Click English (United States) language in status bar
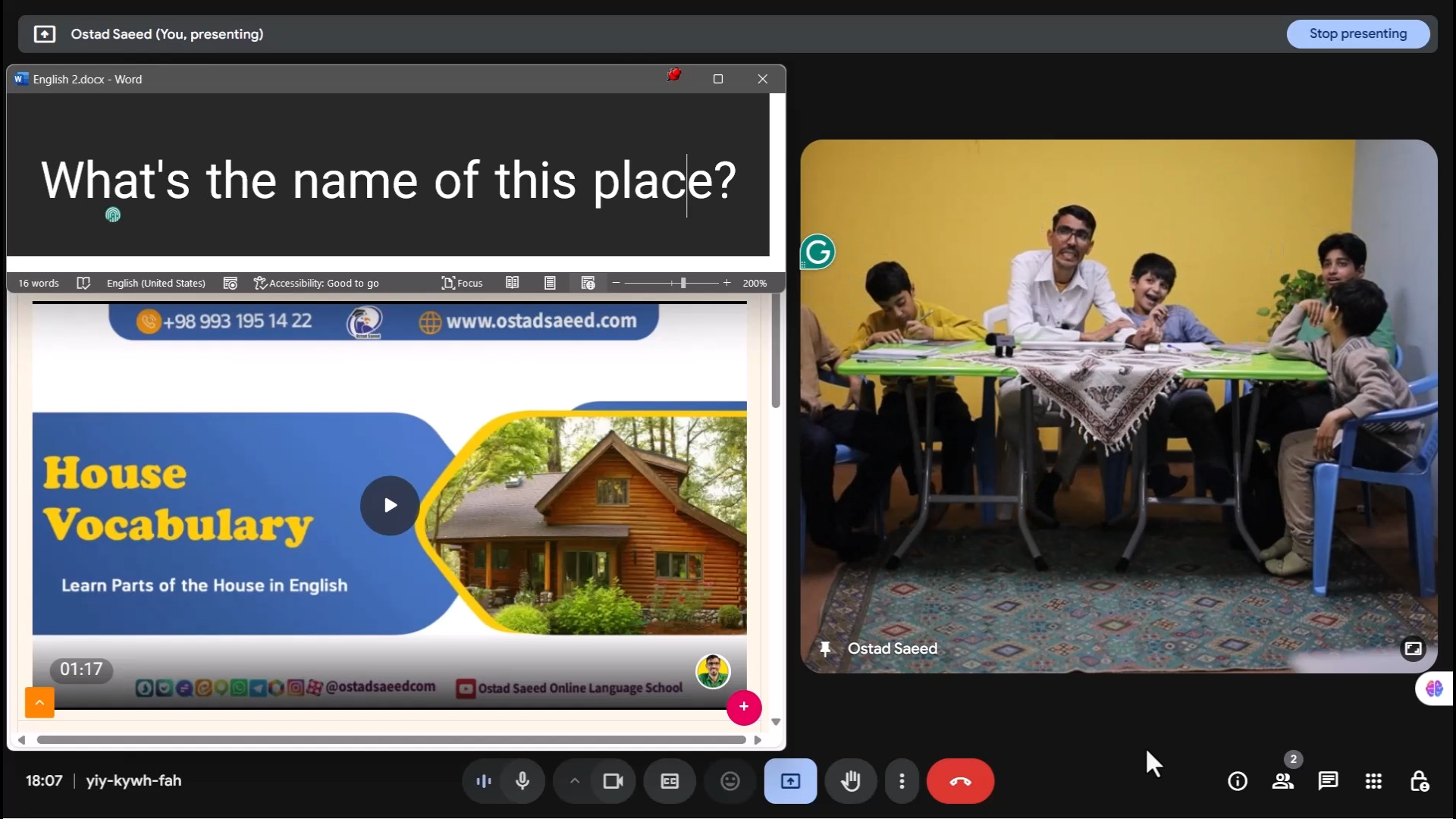The height and width of the screenshot is (819, 1456). 155,283
